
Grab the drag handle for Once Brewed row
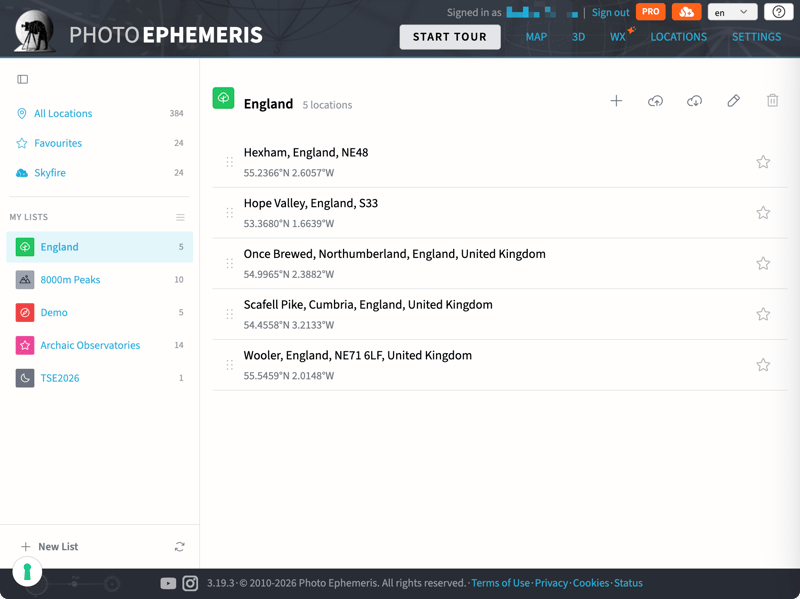[x=230, y=263]
